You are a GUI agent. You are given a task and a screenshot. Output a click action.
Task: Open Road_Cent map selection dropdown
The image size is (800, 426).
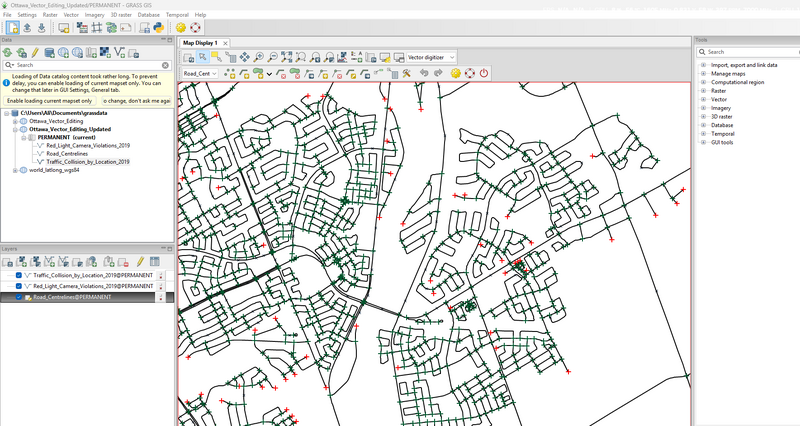[201, 73]
